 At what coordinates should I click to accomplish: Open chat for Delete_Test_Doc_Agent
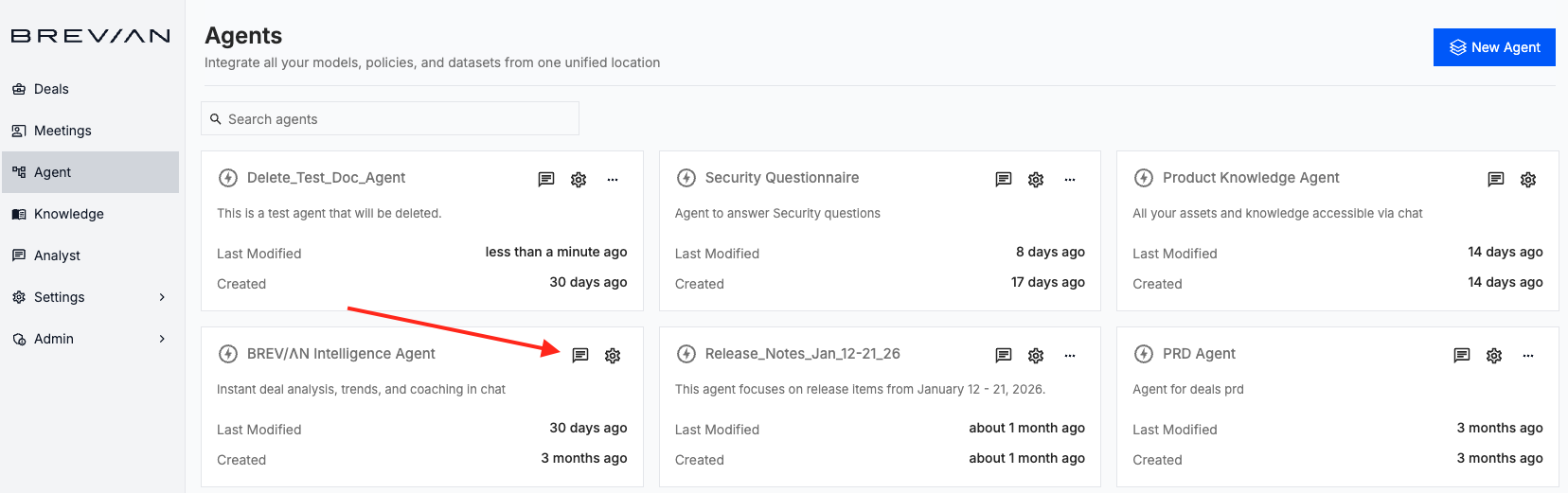[x=546, y=179]
